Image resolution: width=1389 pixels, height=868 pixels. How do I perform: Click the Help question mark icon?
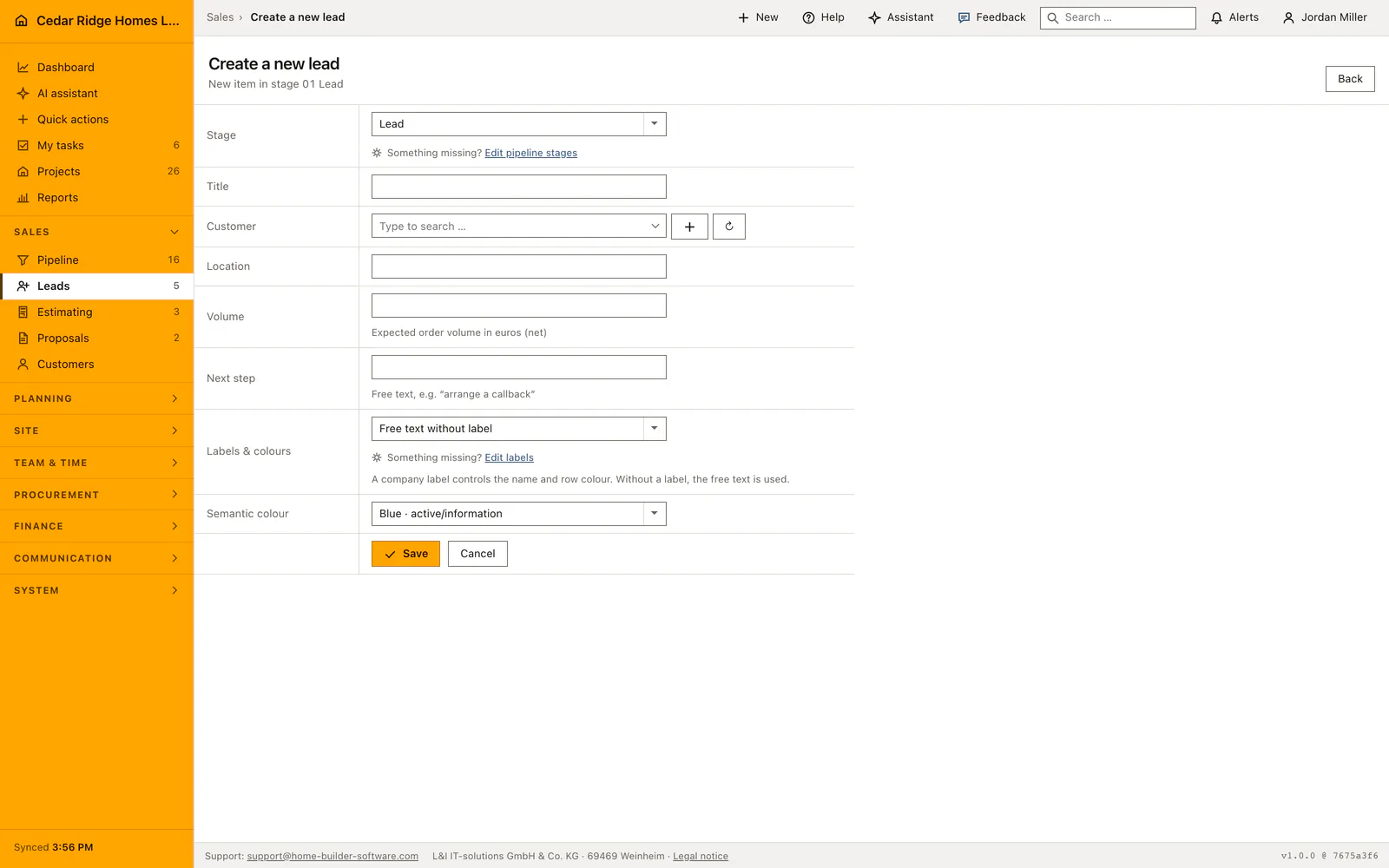pos(808,17)
